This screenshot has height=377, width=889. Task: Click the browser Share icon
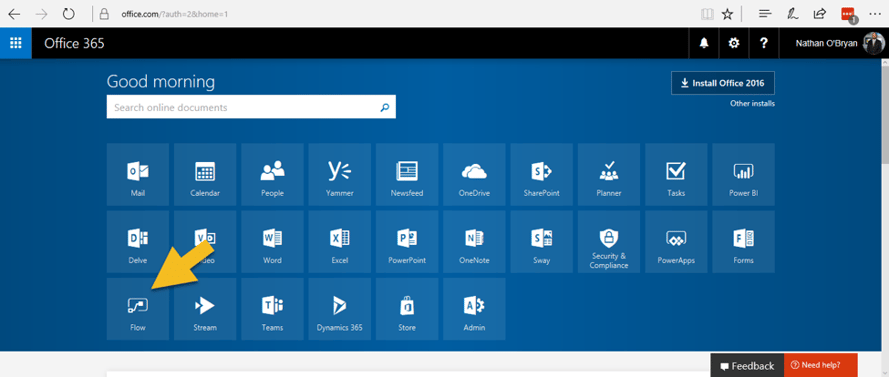820,14
